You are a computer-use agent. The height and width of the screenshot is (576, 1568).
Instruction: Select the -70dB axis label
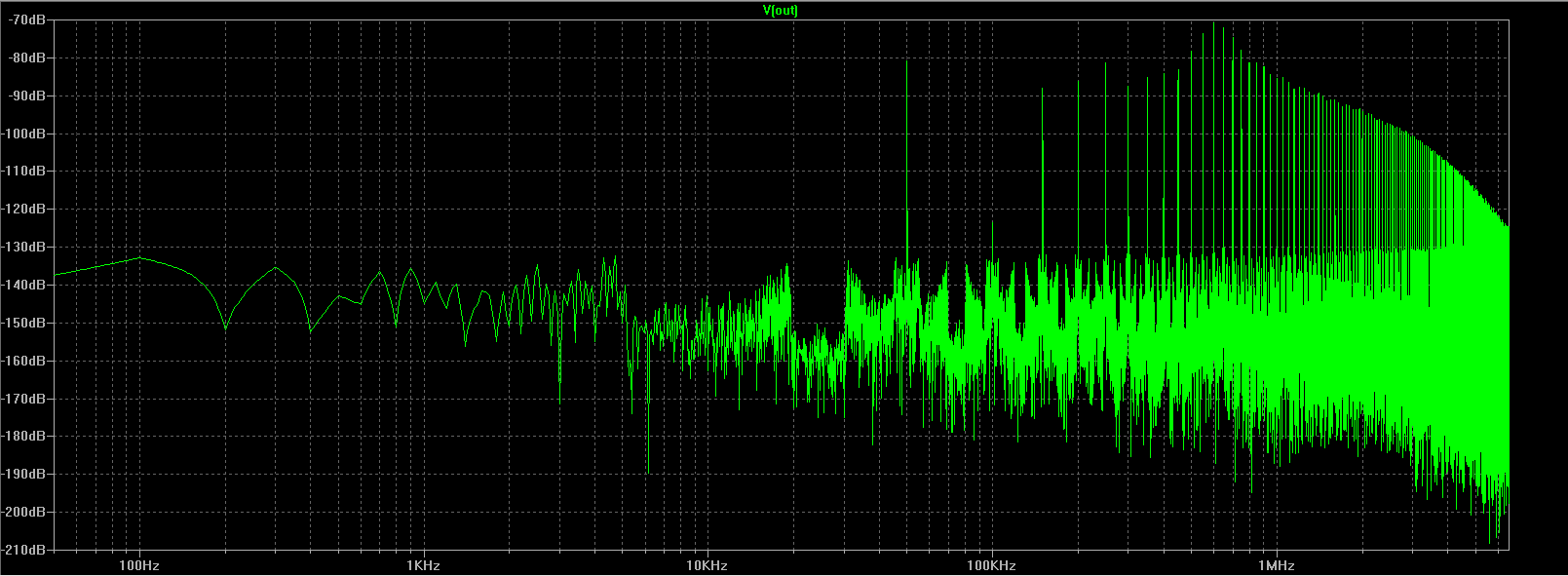click(26, 20)
